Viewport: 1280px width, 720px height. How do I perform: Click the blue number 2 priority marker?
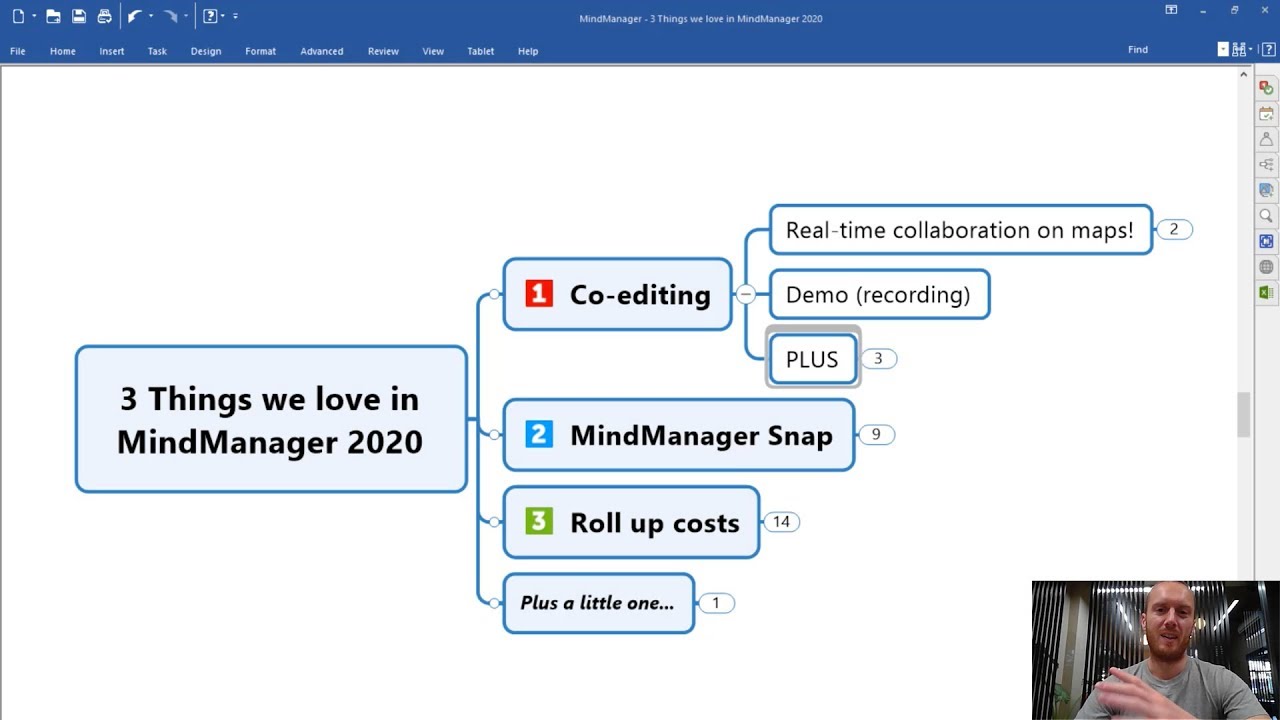click(539, 434)
